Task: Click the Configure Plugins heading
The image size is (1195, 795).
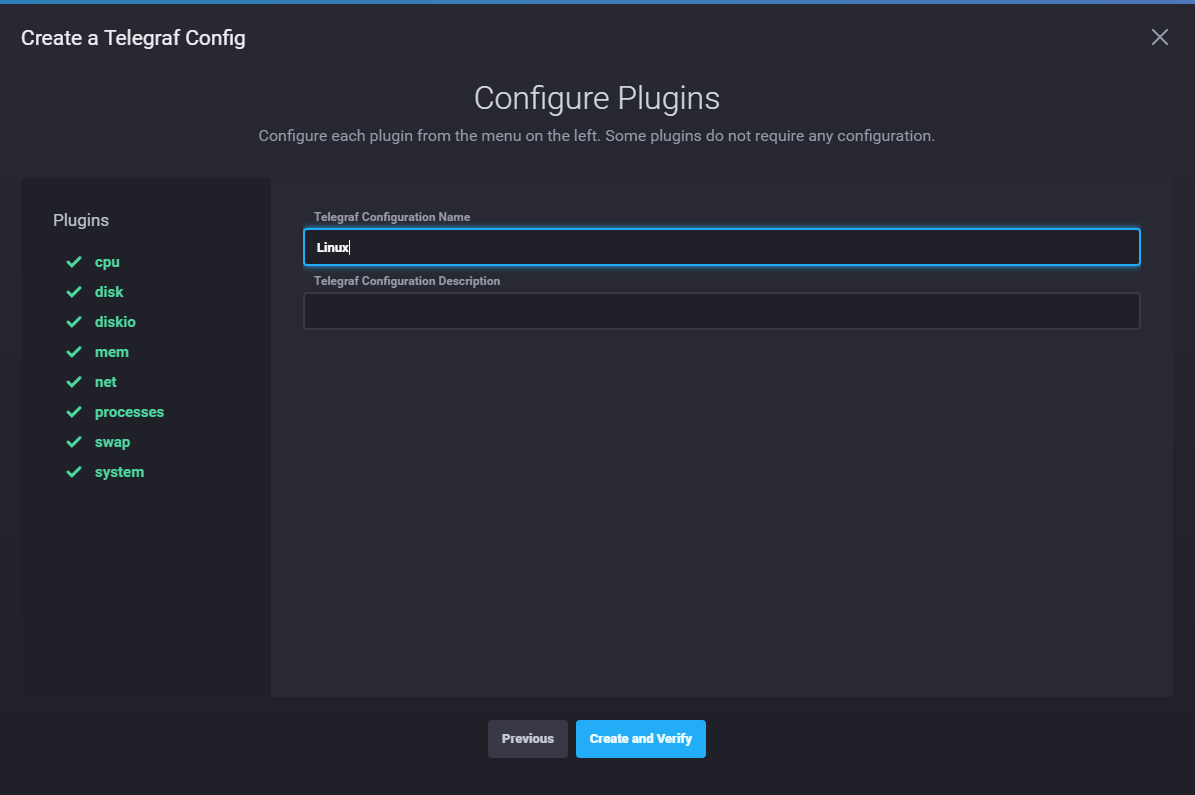Action: tap(597, 98)
